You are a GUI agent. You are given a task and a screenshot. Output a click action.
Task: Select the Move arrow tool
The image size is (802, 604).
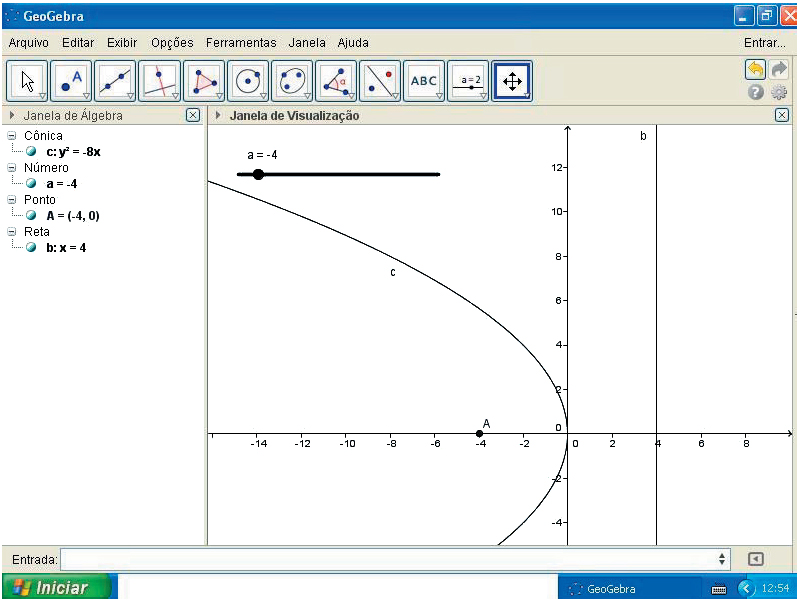28,81
